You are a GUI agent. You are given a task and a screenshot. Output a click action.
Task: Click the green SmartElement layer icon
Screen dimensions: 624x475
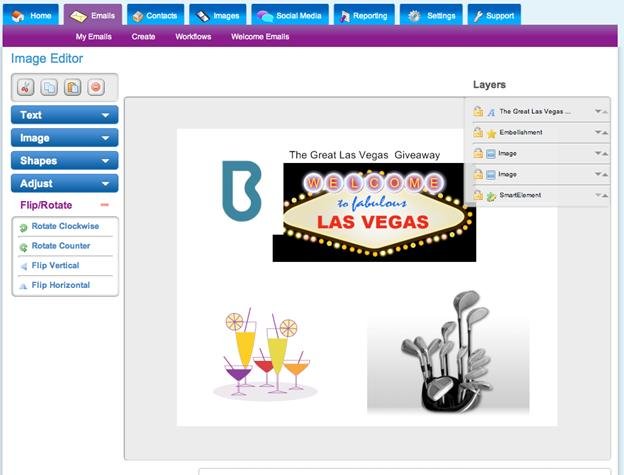pos(491,196)
